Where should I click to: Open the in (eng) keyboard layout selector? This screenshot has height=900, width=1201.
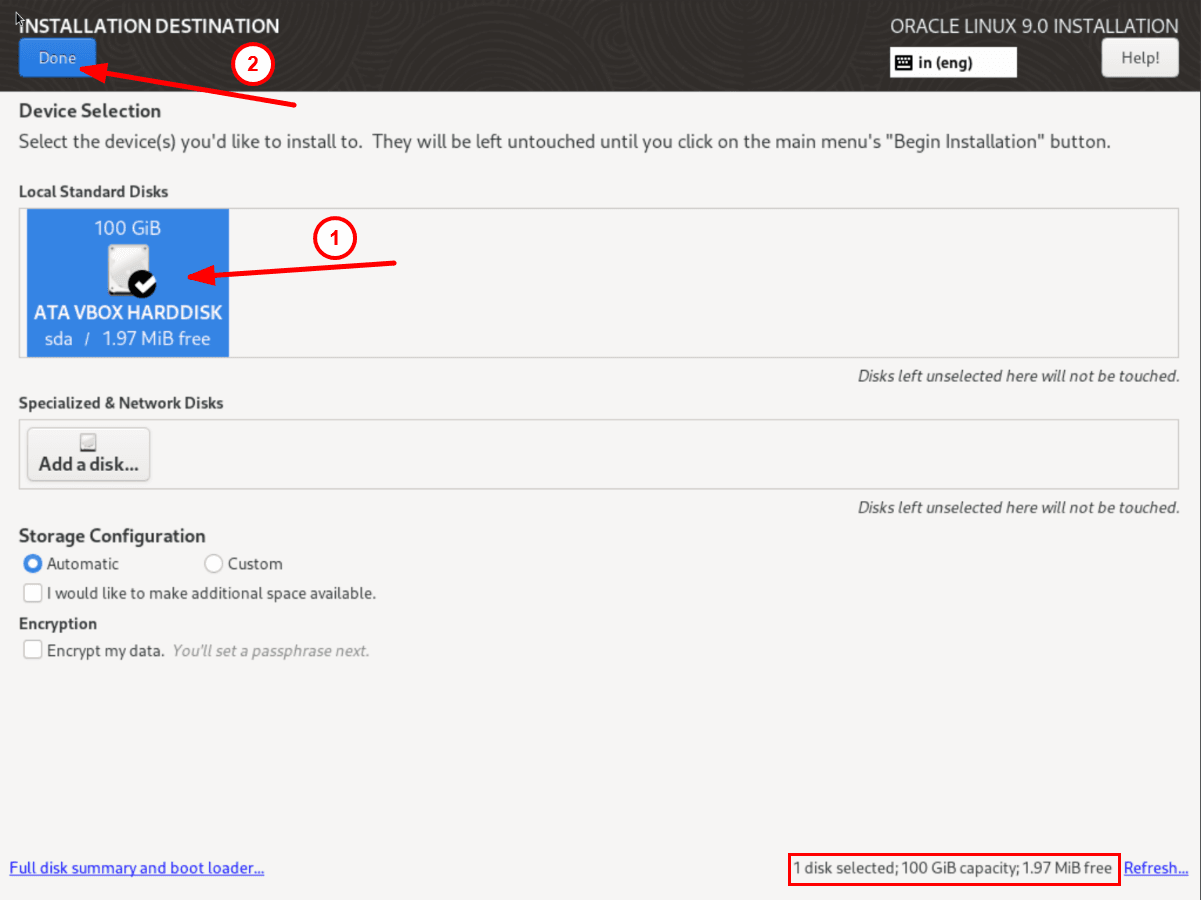(953, 62)
